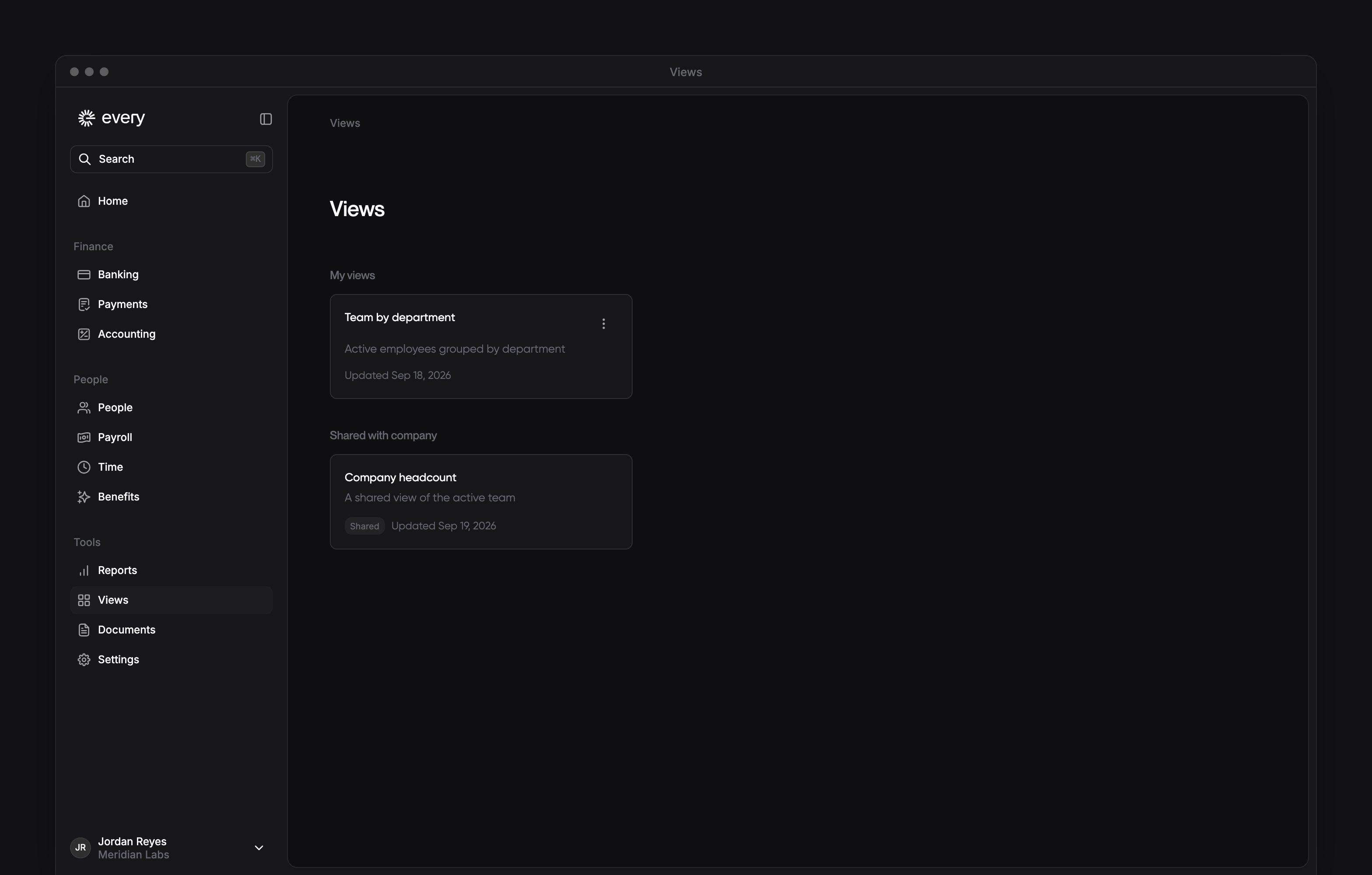The width and height of the screenshot is (1372, 875).
Task: Click the Settings label in sidebar
Action: point(119,660)
